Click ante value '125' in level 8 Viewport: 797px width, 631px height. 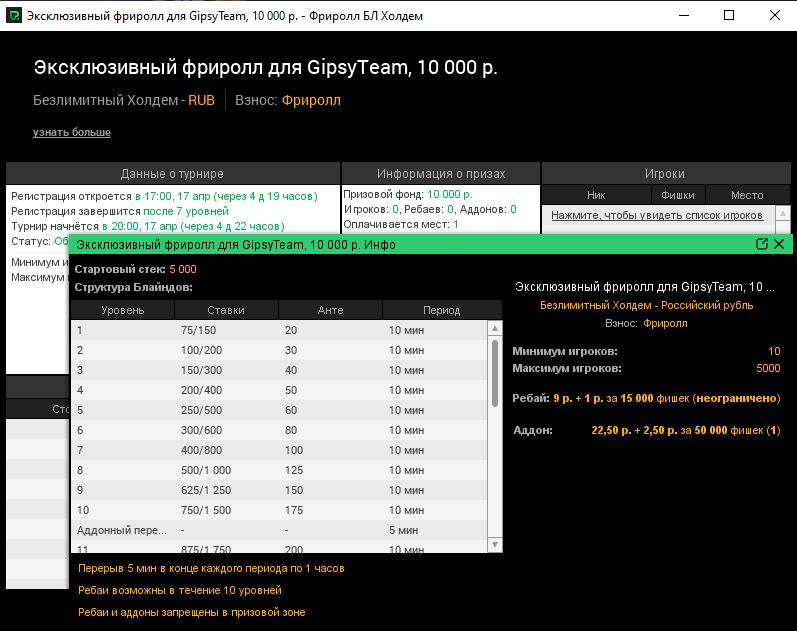click(x=294, y=470)
